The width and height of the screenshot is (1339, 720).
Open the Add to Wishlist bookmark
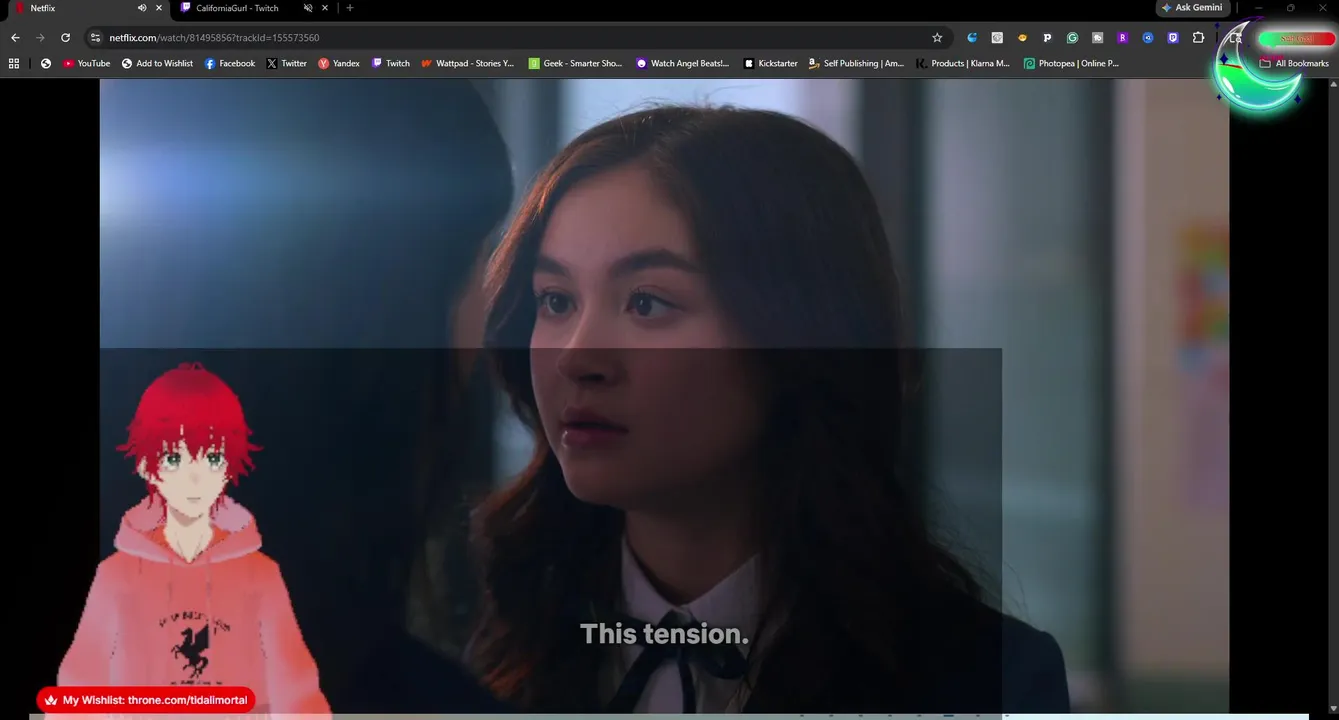point(157,63)
